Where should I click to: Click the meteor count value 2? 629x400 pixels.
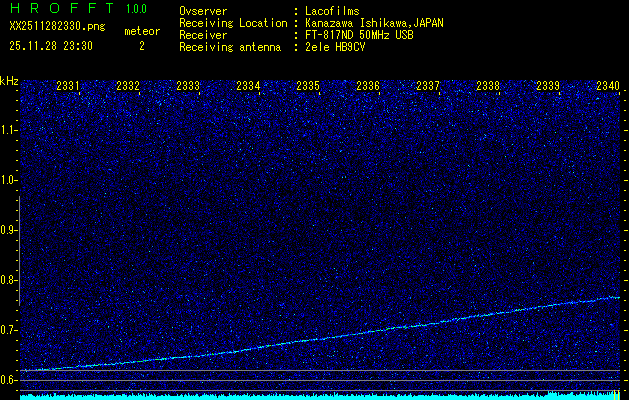pos(141,46)
